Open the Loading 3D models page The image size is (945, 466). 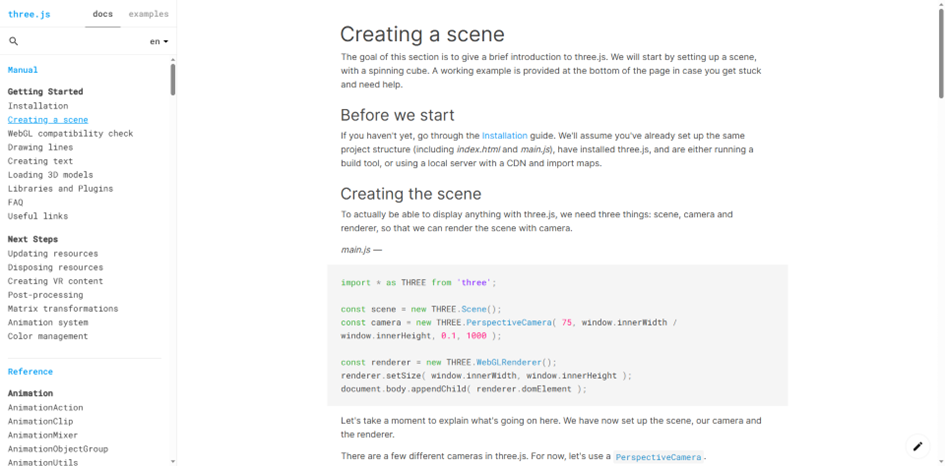click(51, 175)
